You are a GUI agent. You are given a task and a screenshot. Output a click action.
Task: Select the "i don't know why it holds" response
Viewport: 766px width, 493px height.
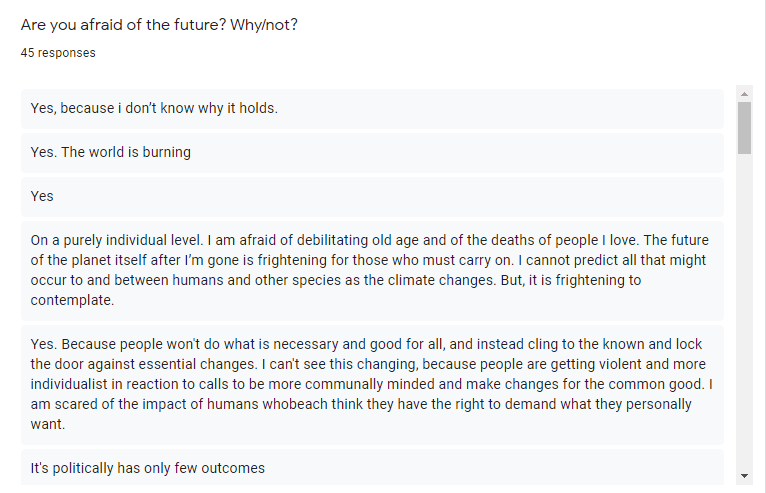click(x=154, y=108)
